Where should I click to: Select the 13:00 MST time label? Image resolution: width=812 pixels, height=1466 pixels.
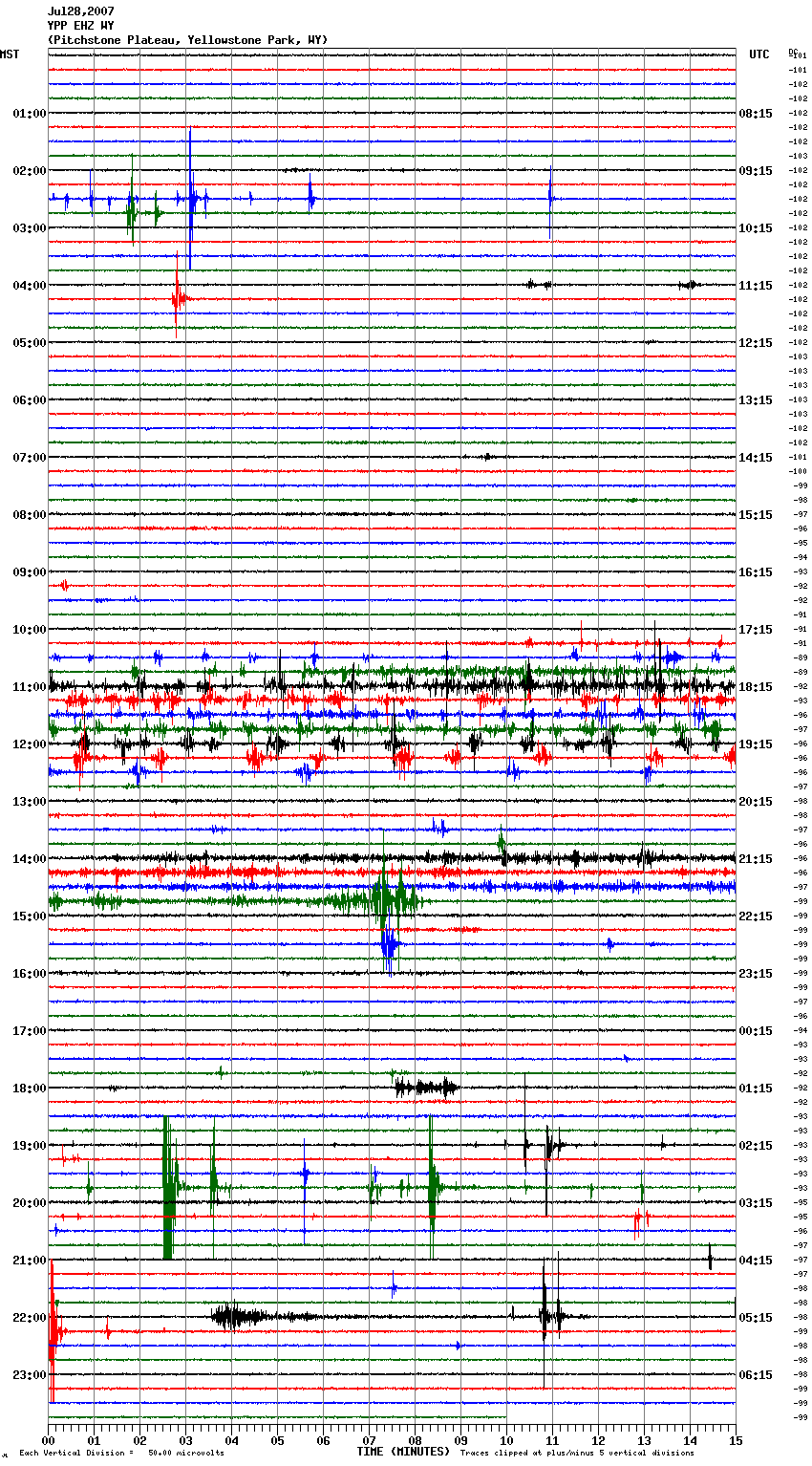click(30, 802)
